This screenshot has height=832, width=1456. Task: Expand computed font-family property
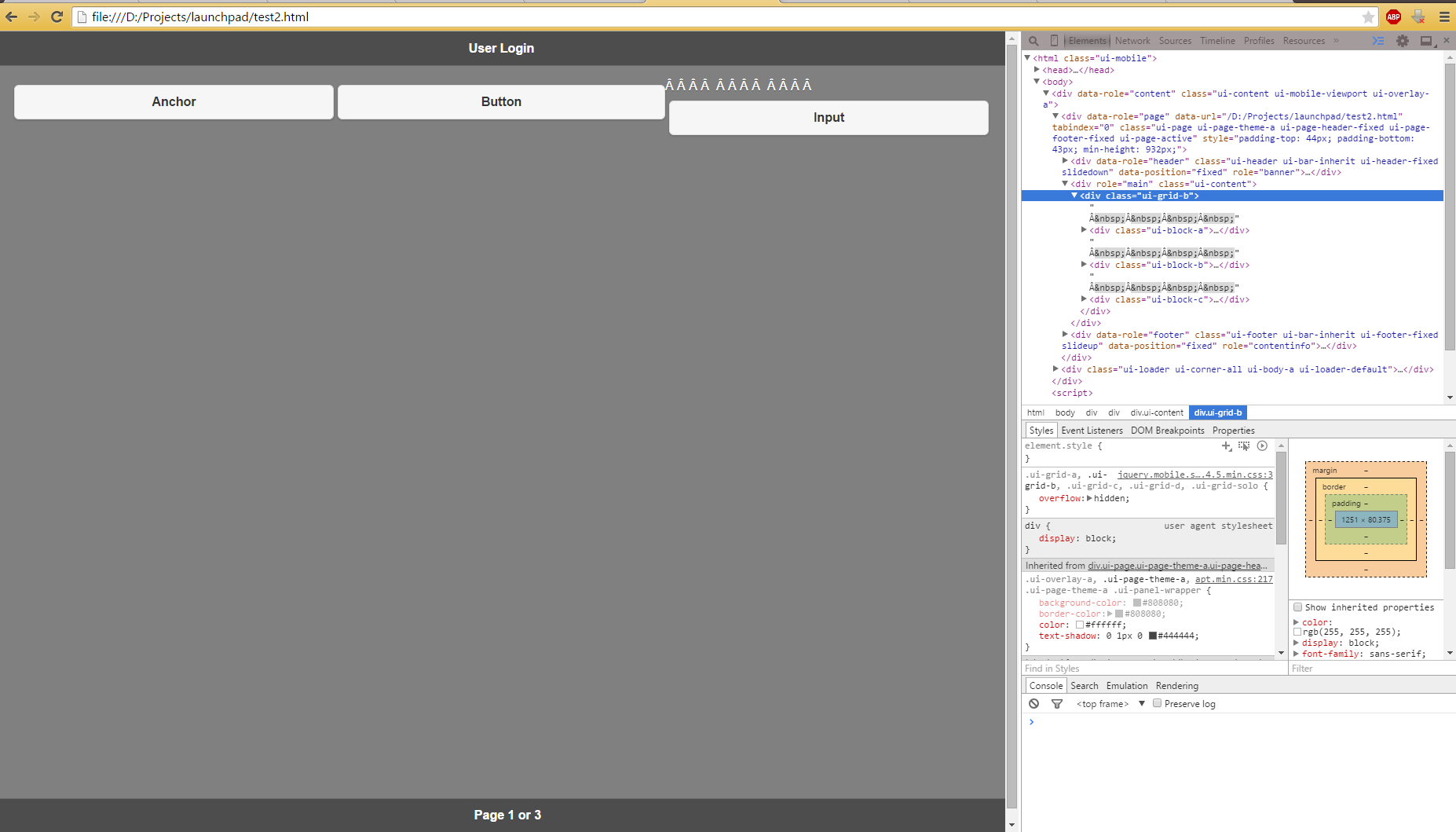tap(1296, 654)
